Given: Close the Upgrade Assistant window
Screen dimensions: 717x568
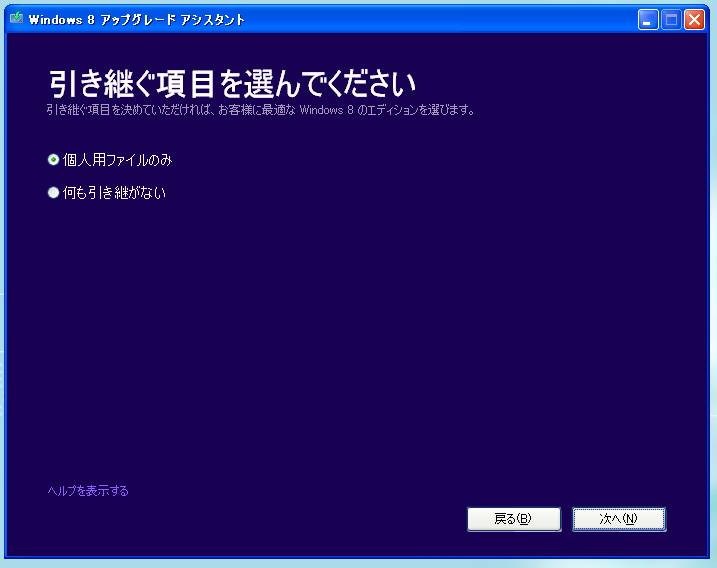Looking at the screenshot, I should [694, 20].
